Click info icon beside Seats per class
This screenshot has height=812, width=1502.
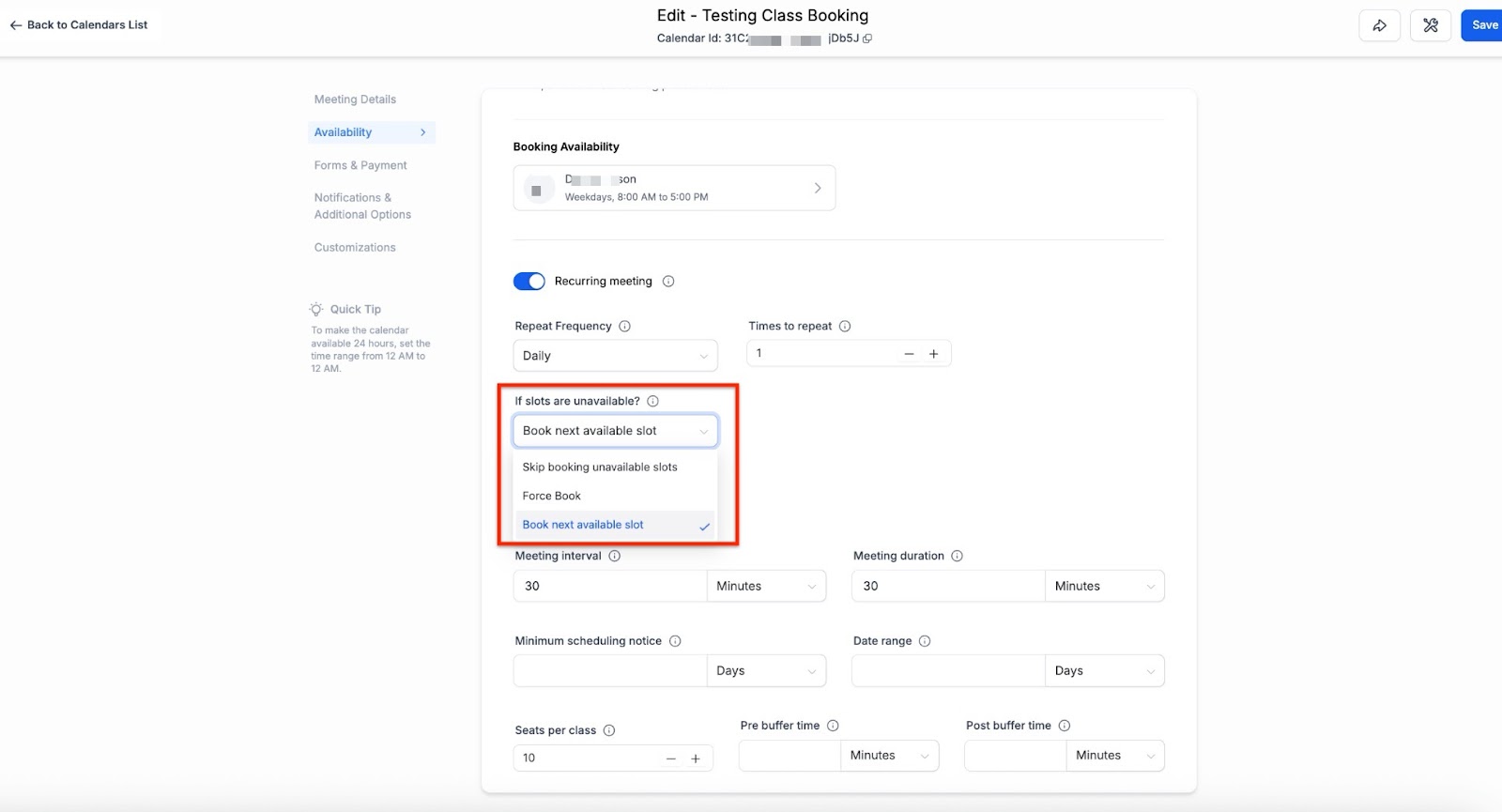point(609,730)
